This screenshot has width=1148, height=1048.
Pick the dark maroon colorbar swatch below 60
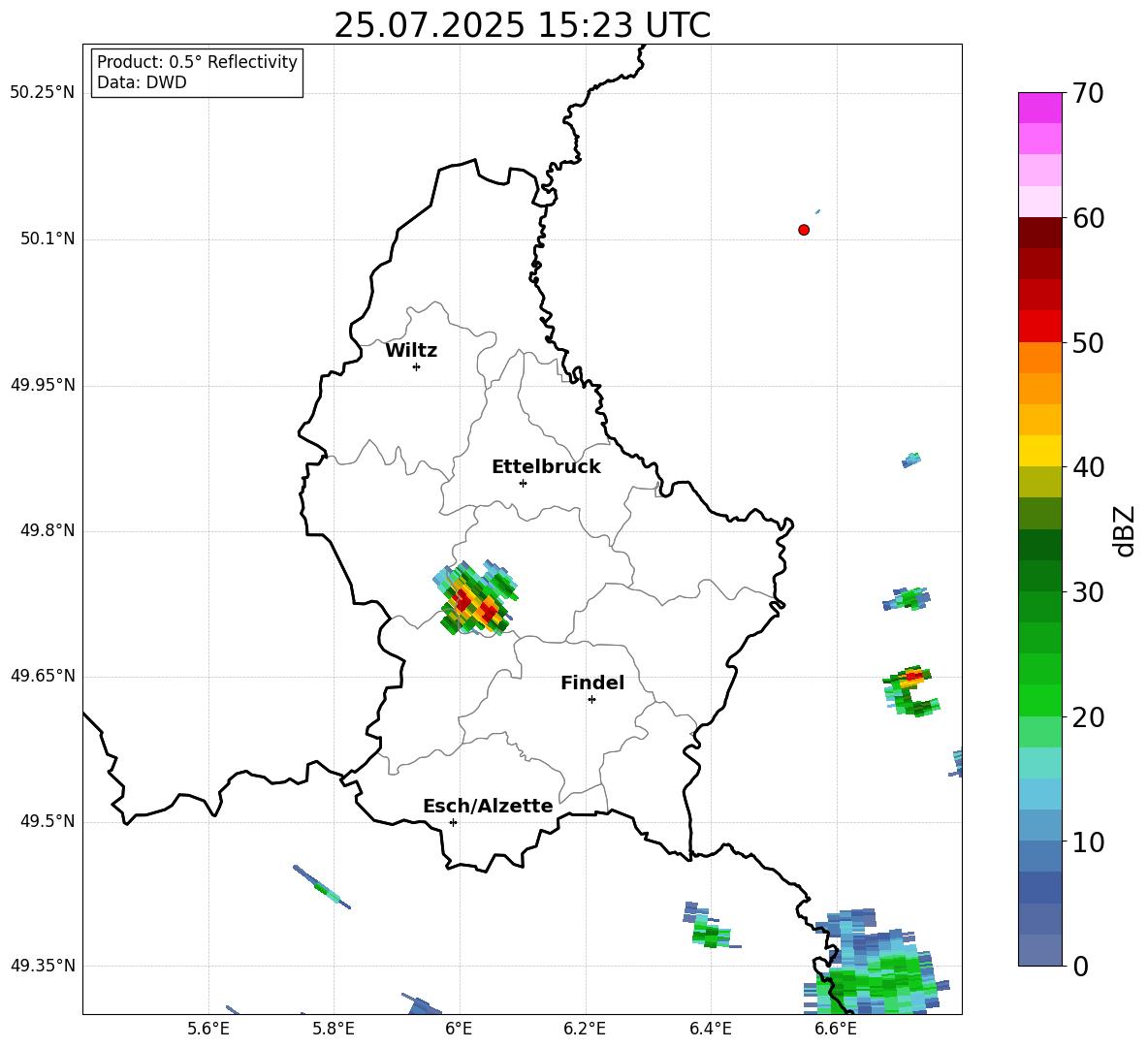1039,233
